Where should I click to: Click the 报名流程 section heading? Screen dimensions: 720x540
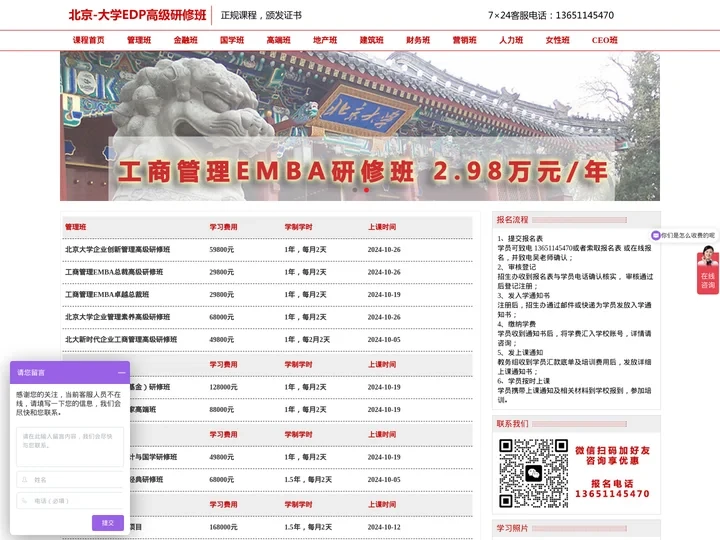(x=512, y=219)
